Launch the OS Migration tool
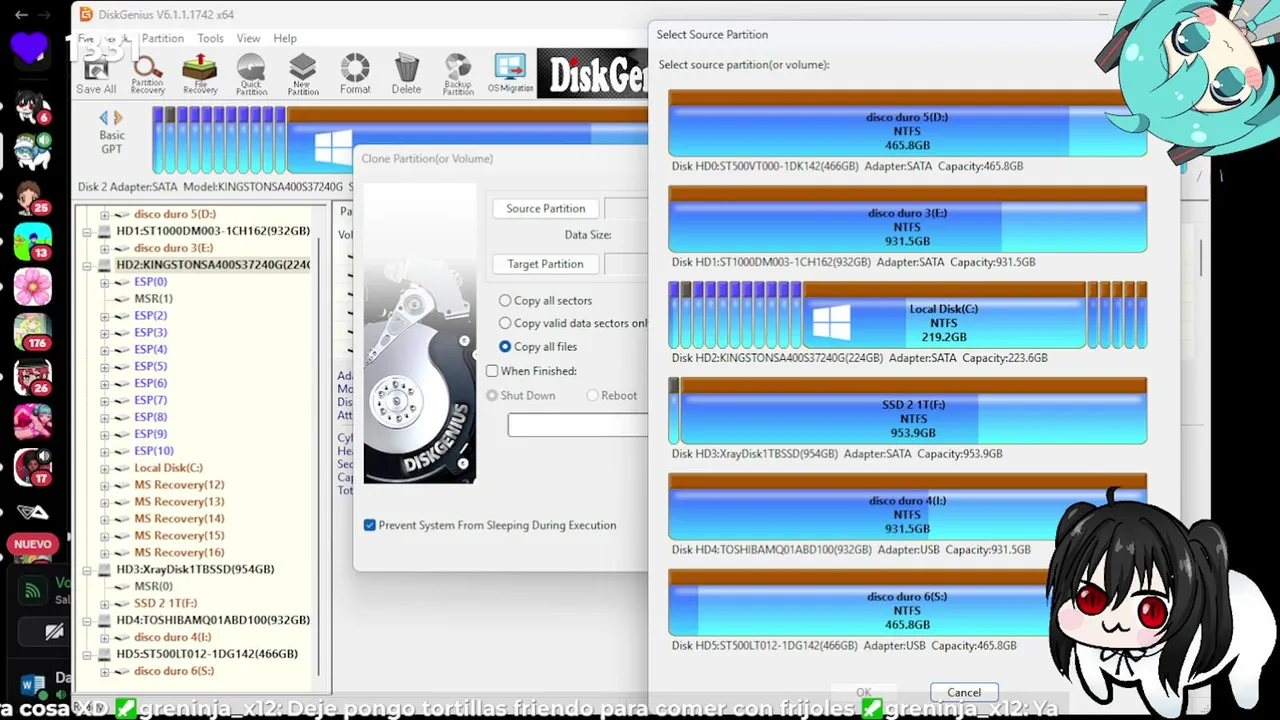Image resolution: width=1280 pixels, height=720 pixels. tap(510, 74)
